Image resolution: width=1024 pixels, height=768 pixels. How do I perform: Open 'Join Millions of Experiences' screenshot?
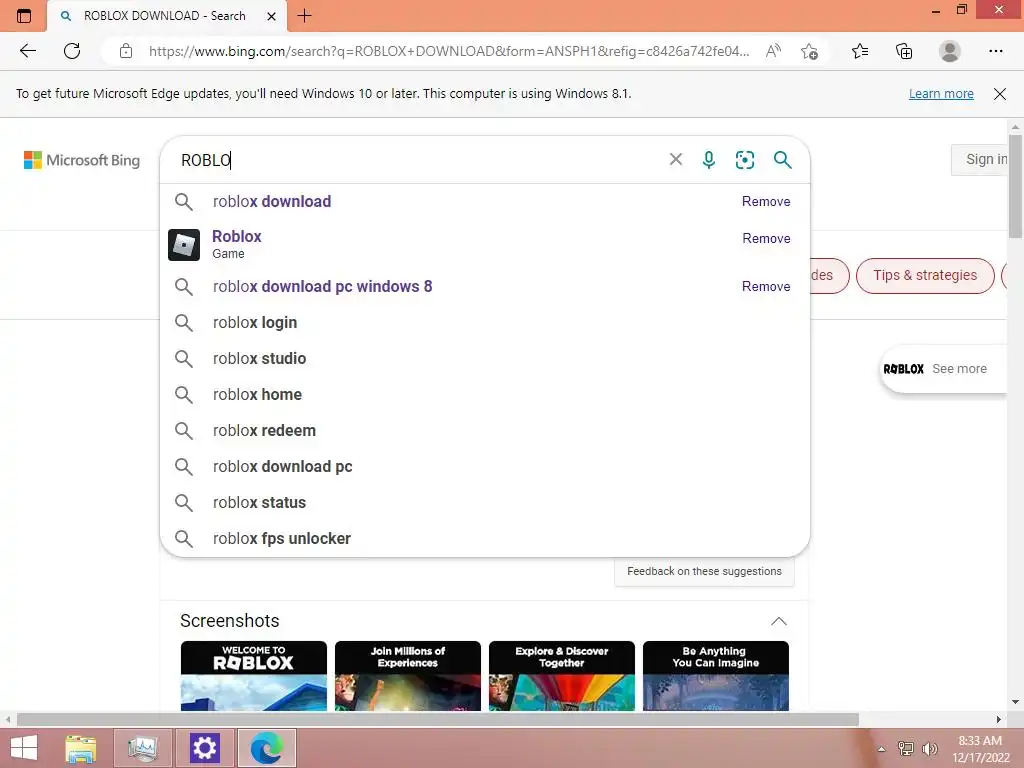408,676
